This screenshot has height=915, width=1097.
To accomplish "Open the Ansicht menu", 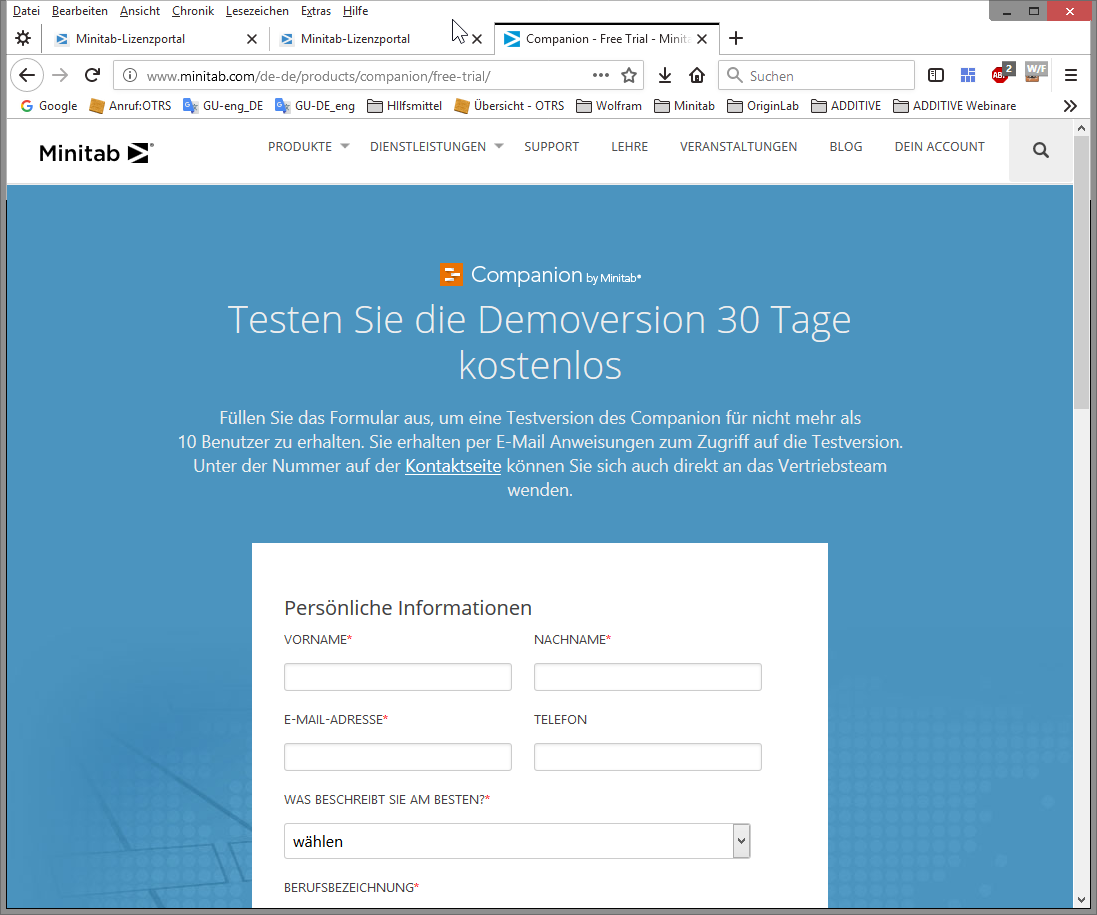I will click(x=140, y=10).
